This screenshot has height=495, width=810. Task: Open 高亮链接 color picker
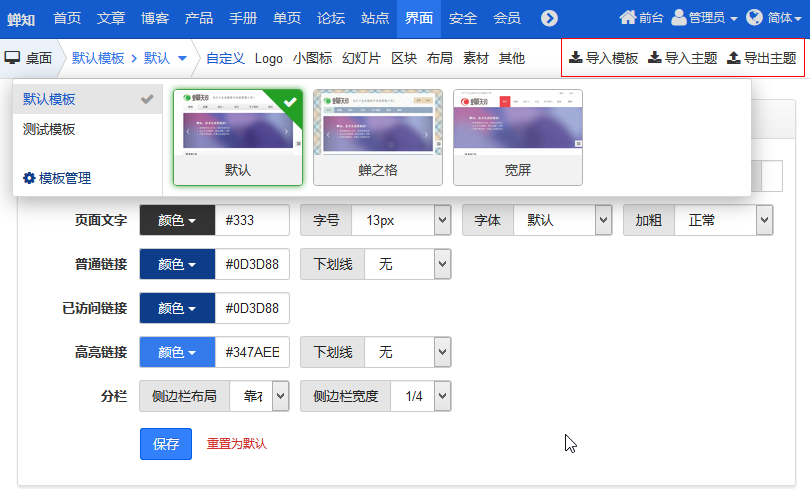click(x=177, y=352)
